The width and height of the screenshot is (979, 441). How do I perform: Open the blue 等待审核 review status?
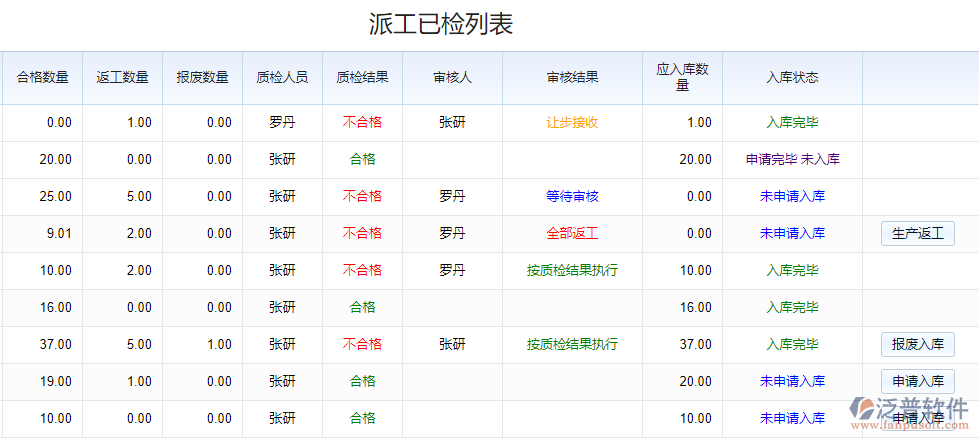click(572, 197)
